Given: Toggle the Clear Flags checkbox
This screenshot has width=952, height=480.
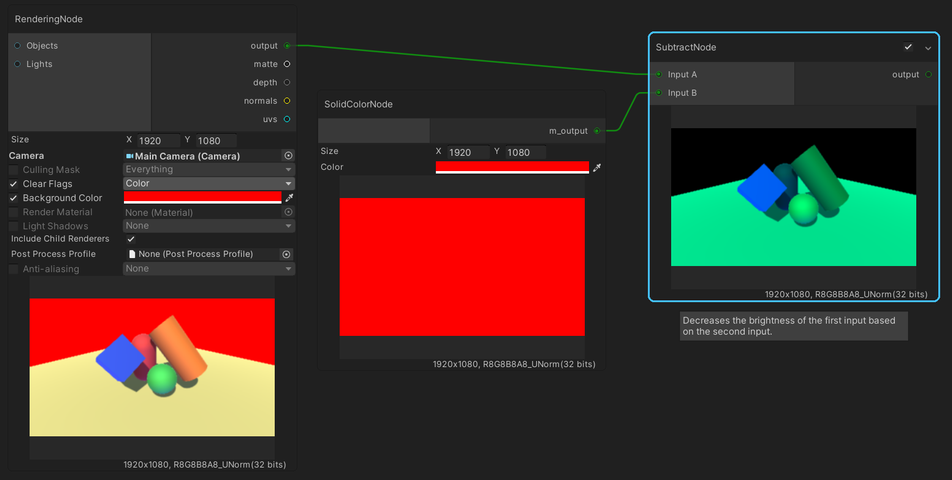Looking at the screenshot, I should tap(14, 184).
